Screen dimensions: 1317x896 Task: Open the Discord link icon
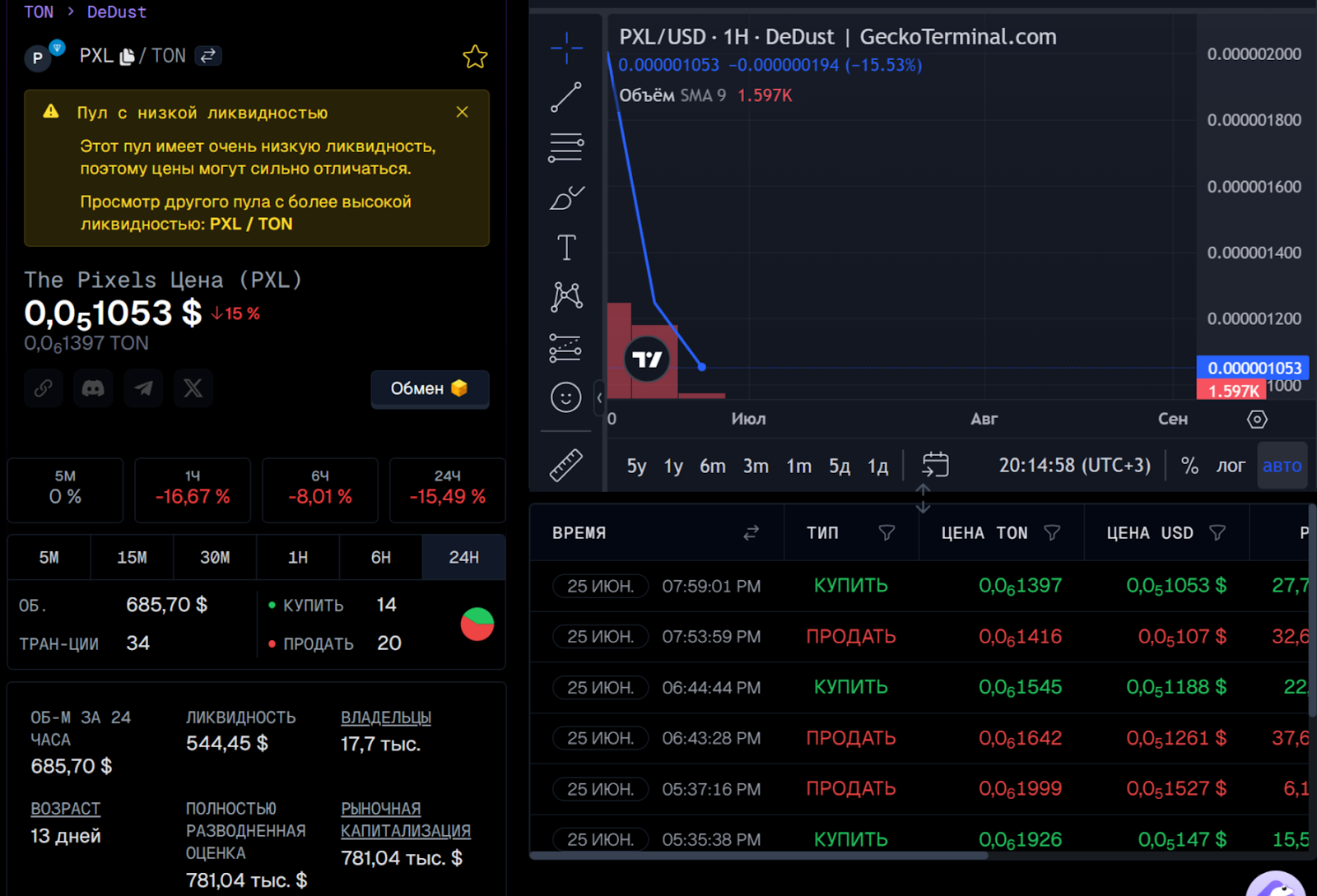pos(93,388)
